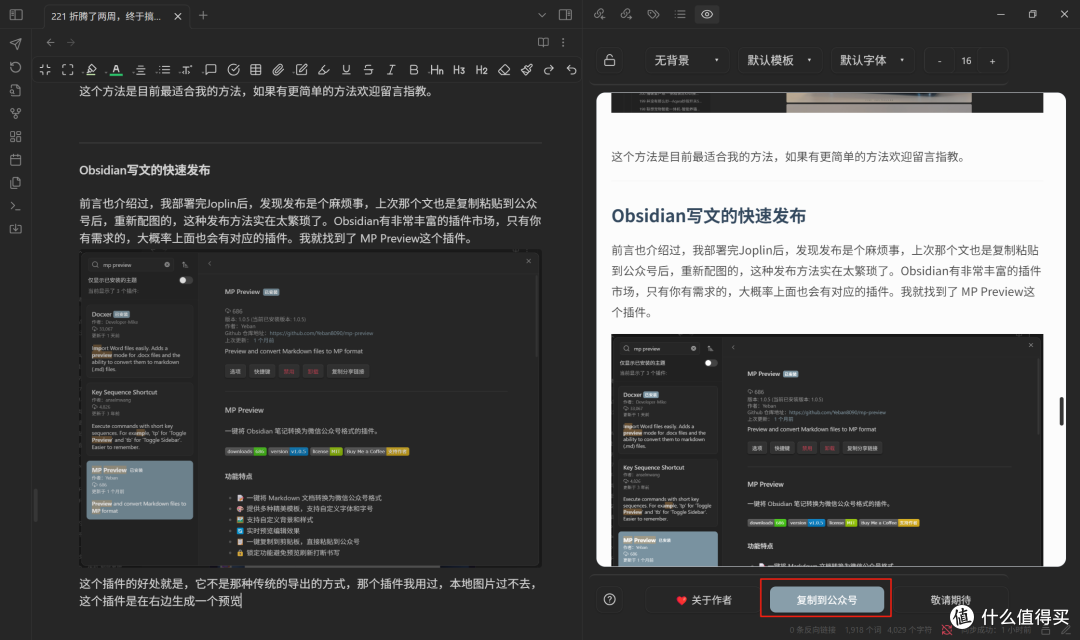Apply the highlight marker tool
Image resolution: width=1080 pixels, height=640 pixels.
(x=324, y=70)
